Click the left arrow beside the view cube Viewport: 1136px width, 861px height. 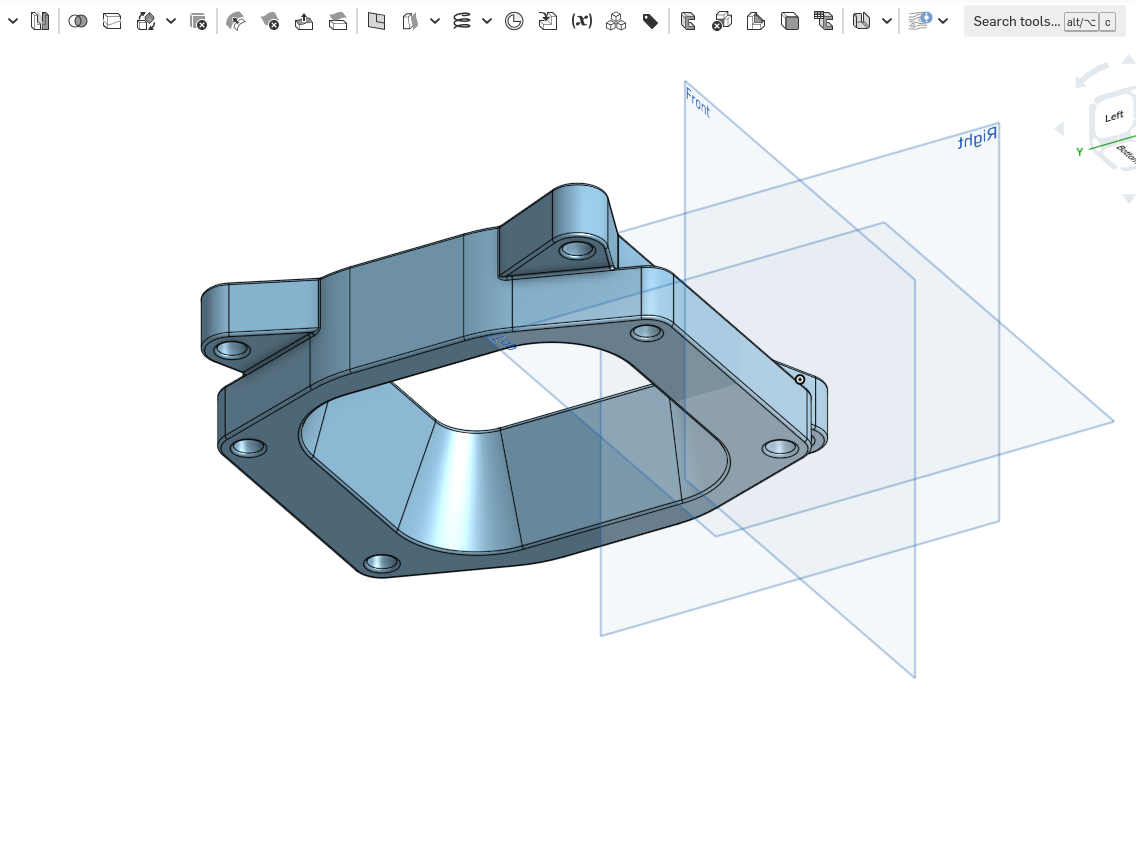click(x=1059, y=129)
